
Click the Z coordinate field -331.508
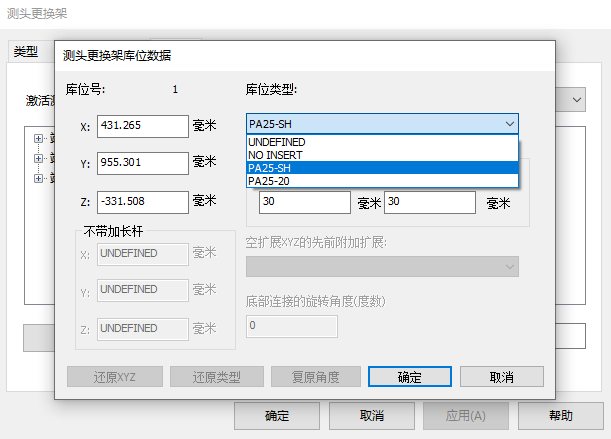(x=143, y=202)
